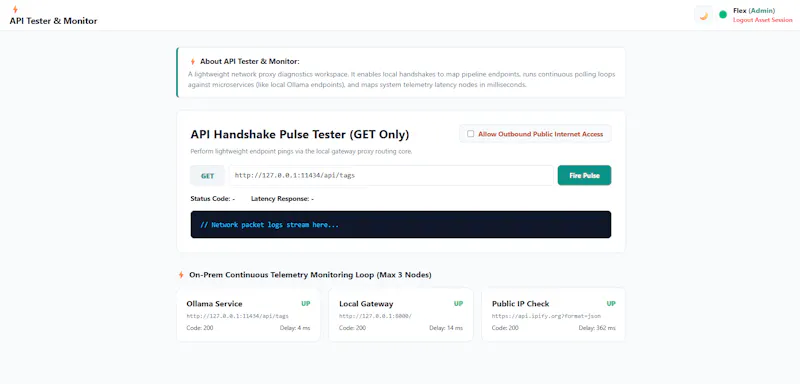This screenshot has width=800, height=384.
Task: Click the UP status on Ollama Service
Action: (306, 303)
